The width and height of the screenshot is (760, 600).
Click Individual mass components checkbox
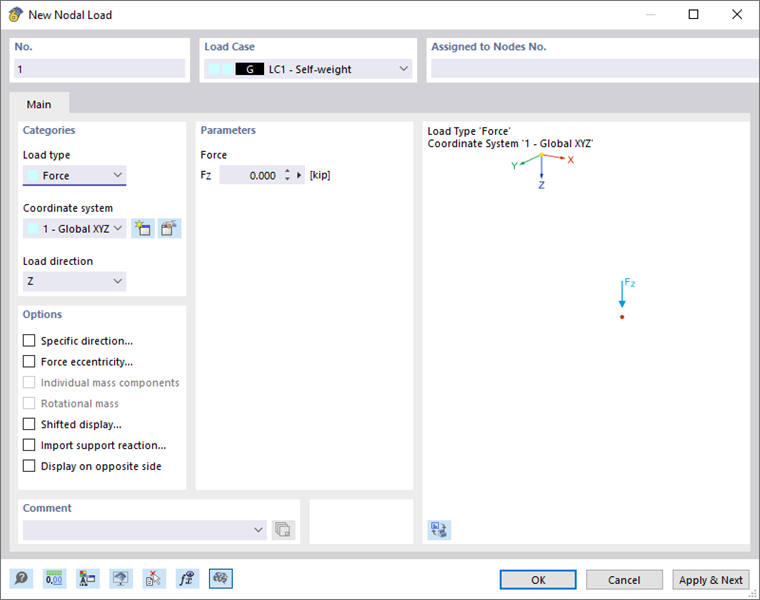coord(29,382)
